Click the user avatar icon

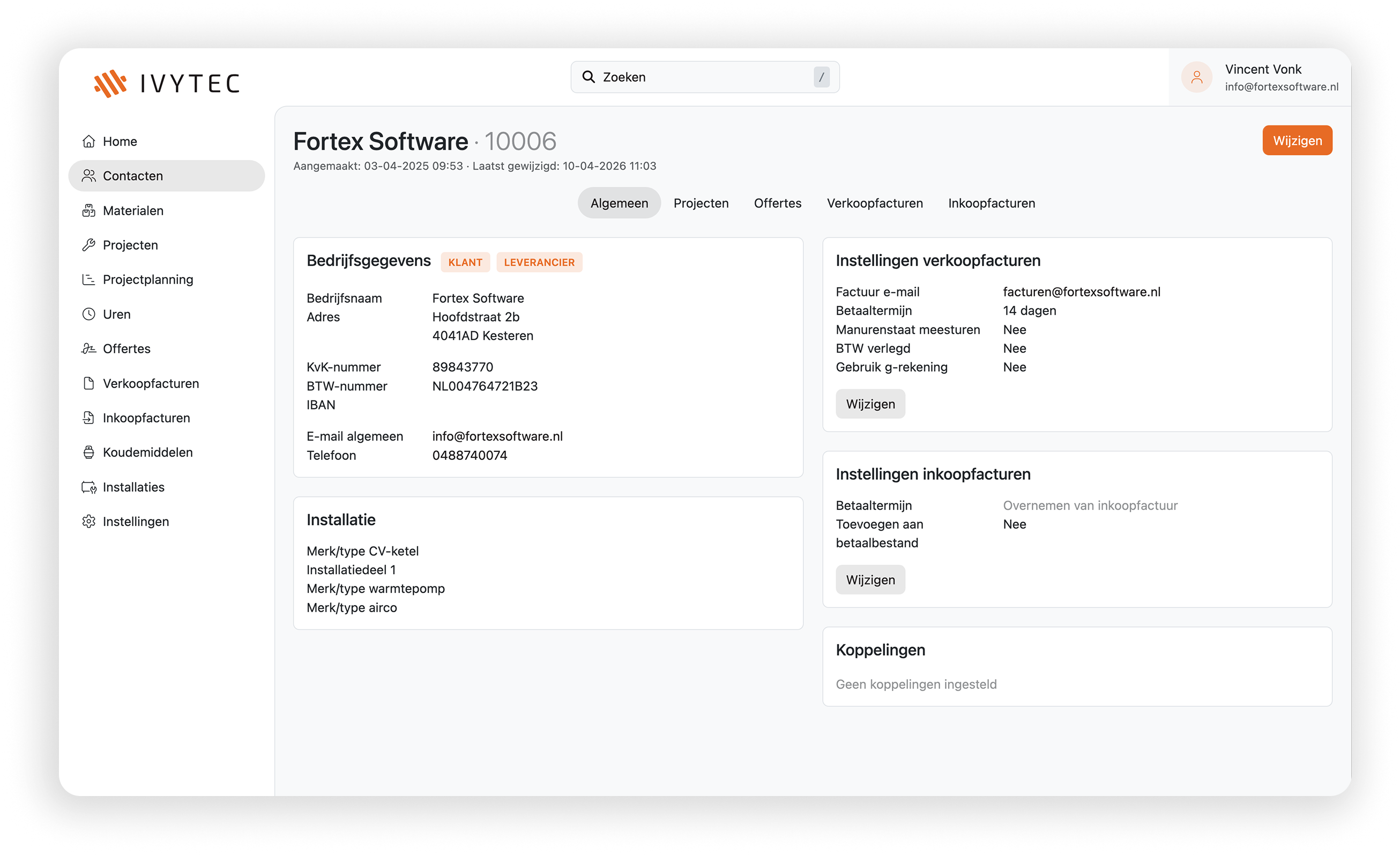pyautogui.click(x=1196, y=77)
